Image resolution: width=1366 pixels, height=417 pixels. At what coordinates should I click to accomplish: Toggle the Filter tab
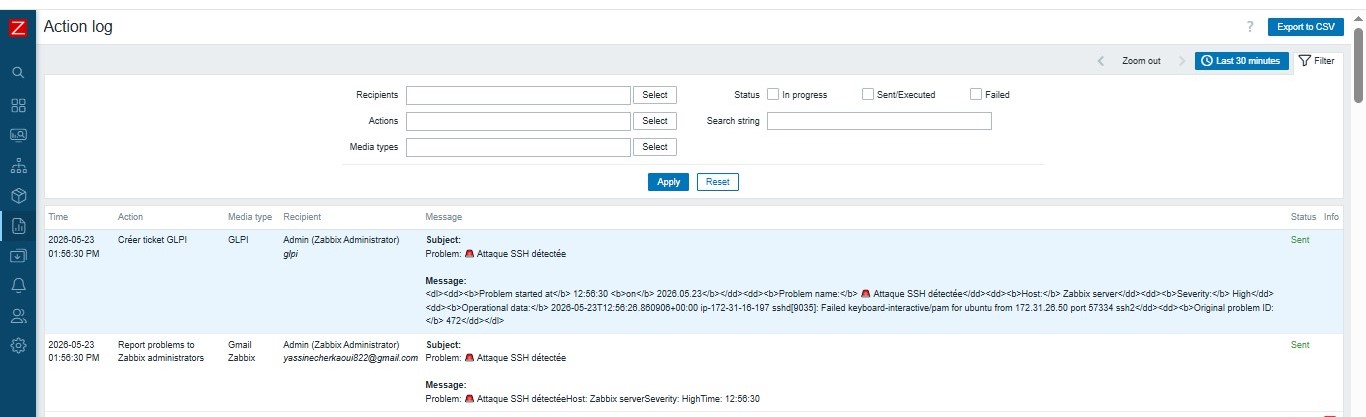pos(1317,61)
